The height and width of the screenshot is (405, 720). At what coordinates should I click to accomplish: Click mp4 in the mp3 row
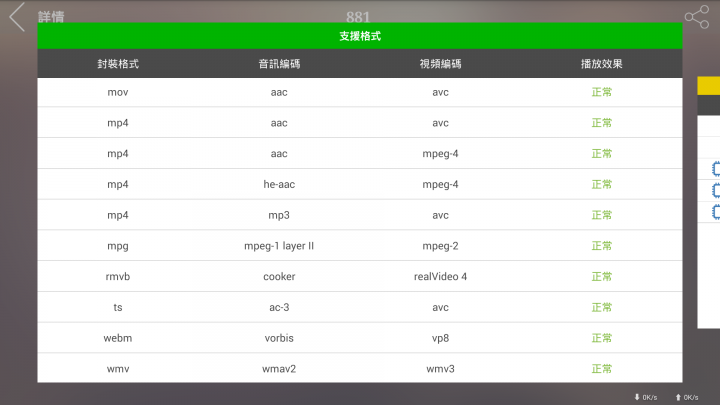click(118, 215)
